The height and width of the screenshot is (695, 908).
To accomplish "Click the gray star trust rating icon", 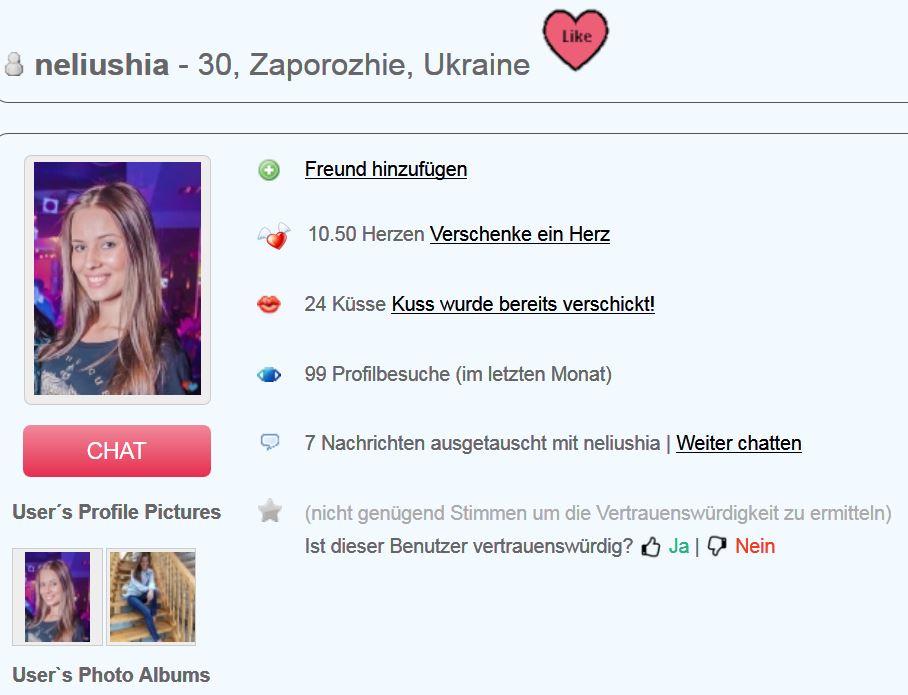I will [x=270, y=511].
